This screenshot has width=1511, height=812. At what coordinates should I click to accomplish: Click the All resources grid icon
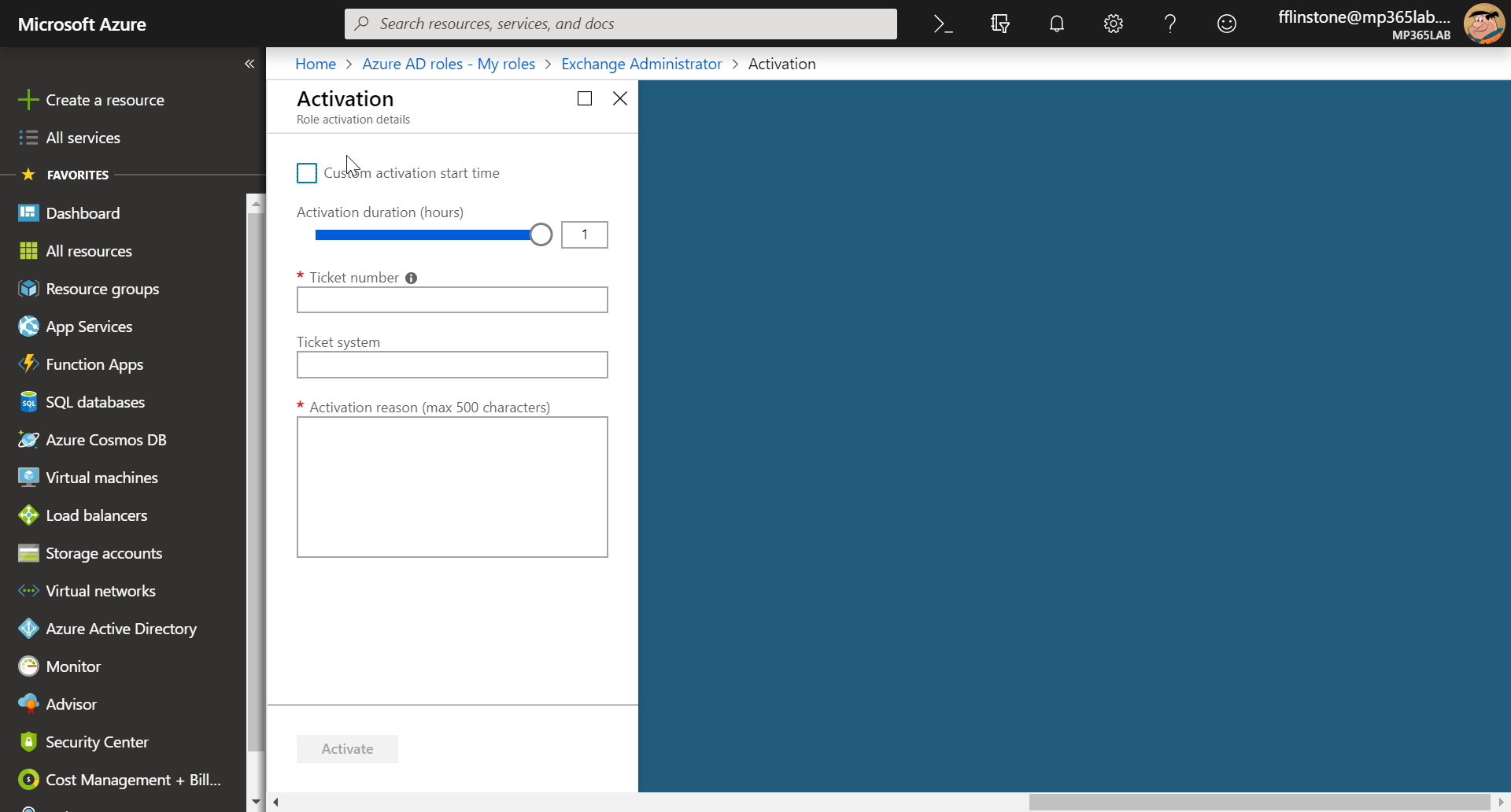point(28,251)
